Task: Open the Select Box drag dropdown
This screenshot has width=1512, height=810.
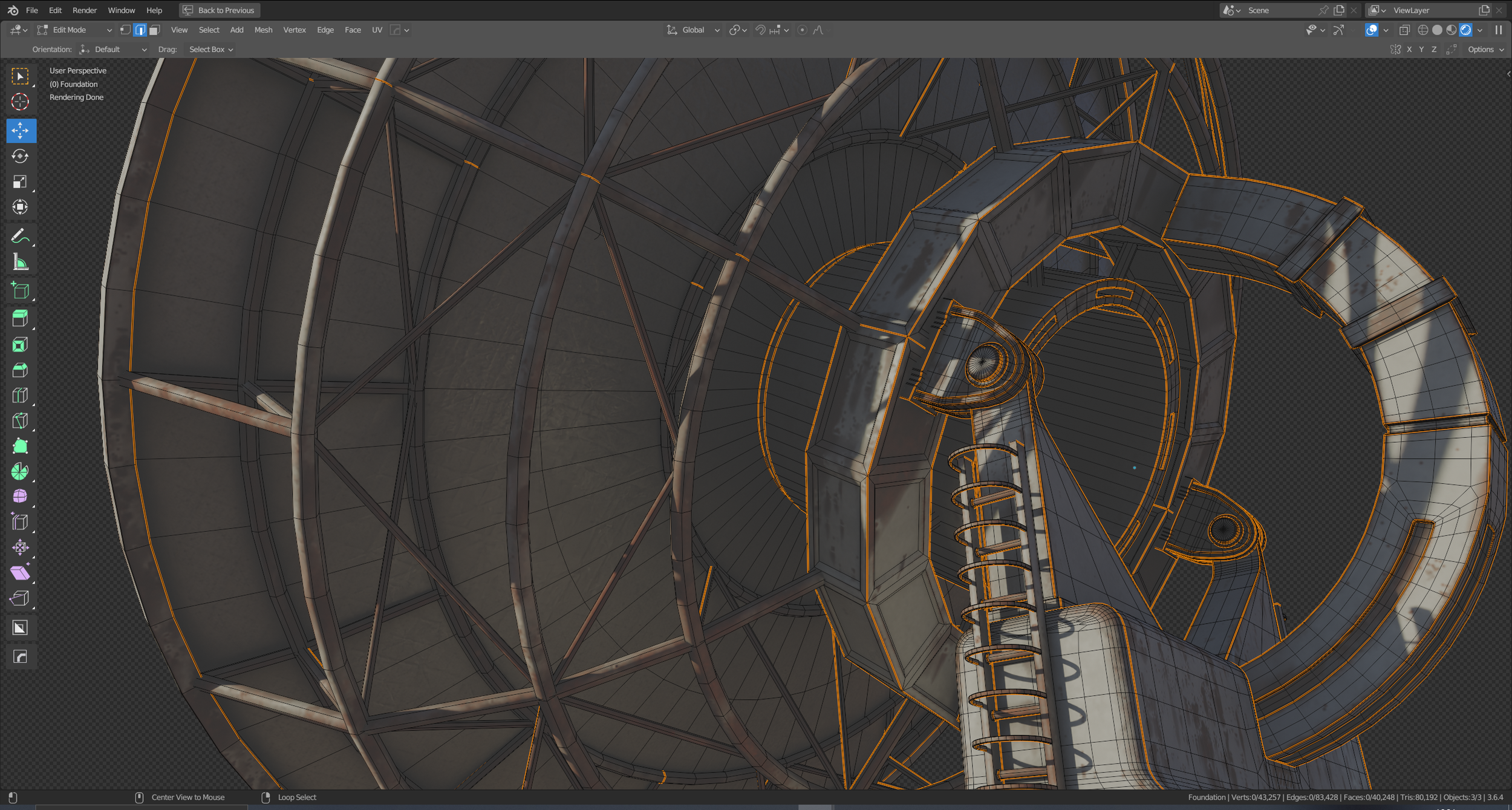Action: pos(211,50)
